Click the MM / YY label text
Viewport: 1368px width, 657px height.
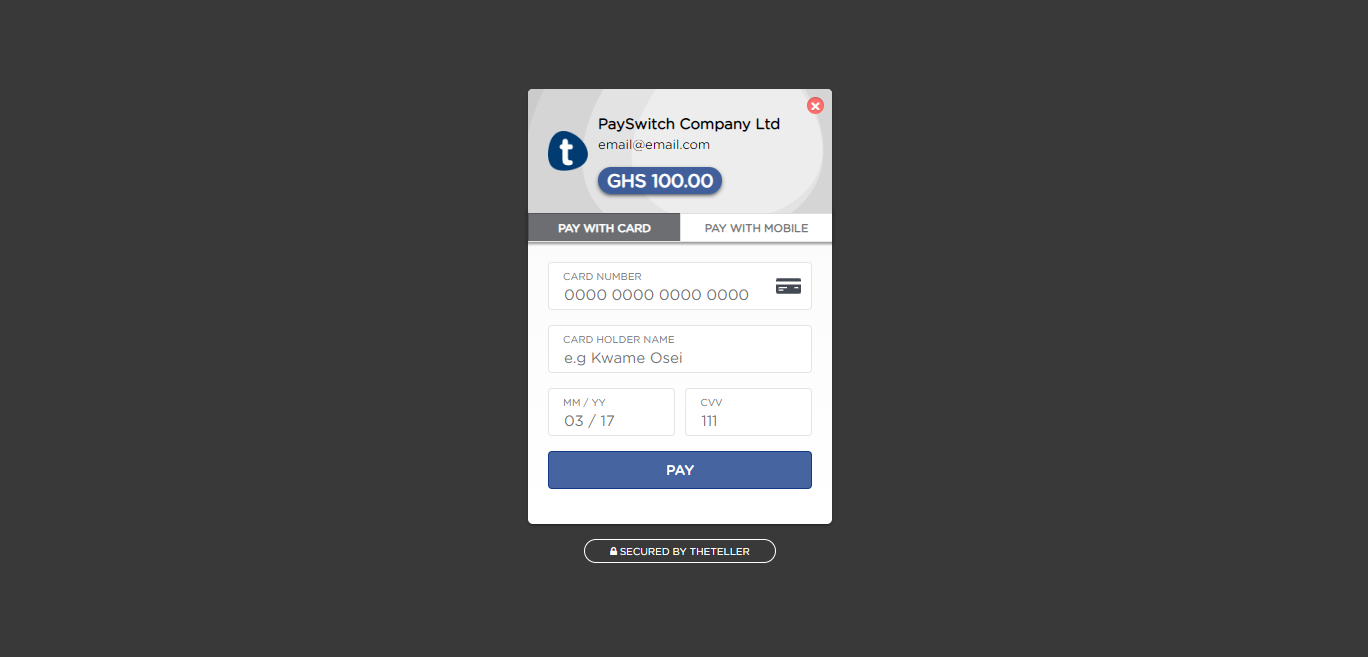(584, 402)
